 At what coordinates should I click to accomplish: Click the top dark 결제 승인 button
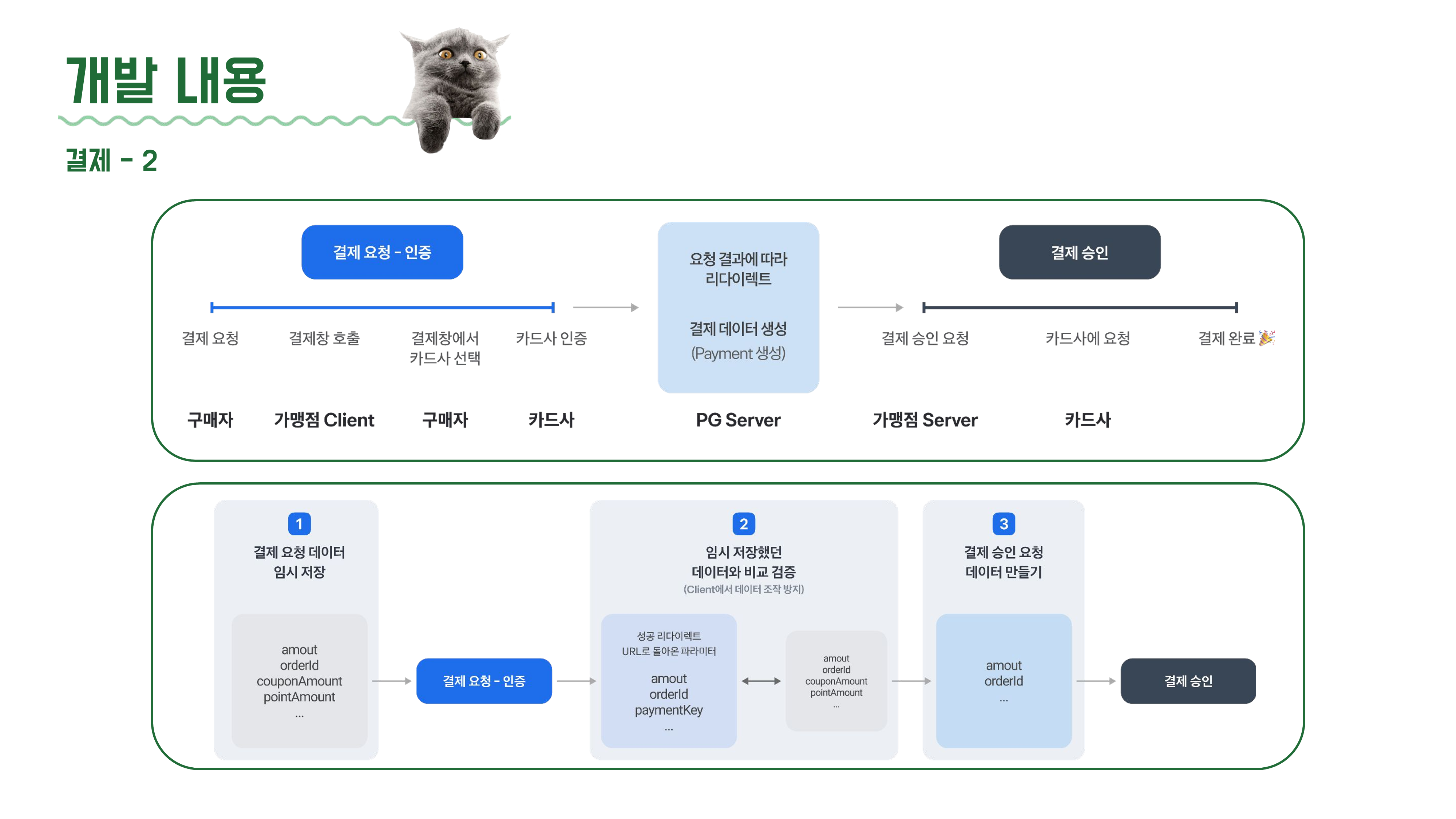pyautogui.click(x=1079, y=252)
